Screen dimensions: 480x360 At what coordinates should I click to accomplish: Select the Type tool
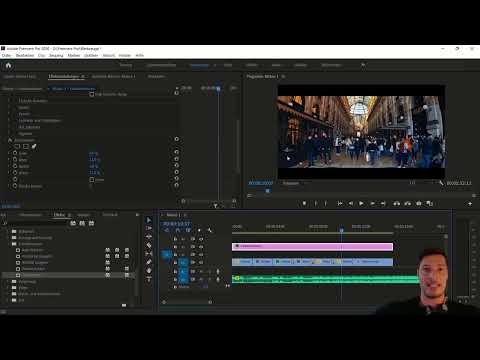[x=149, y=279]
